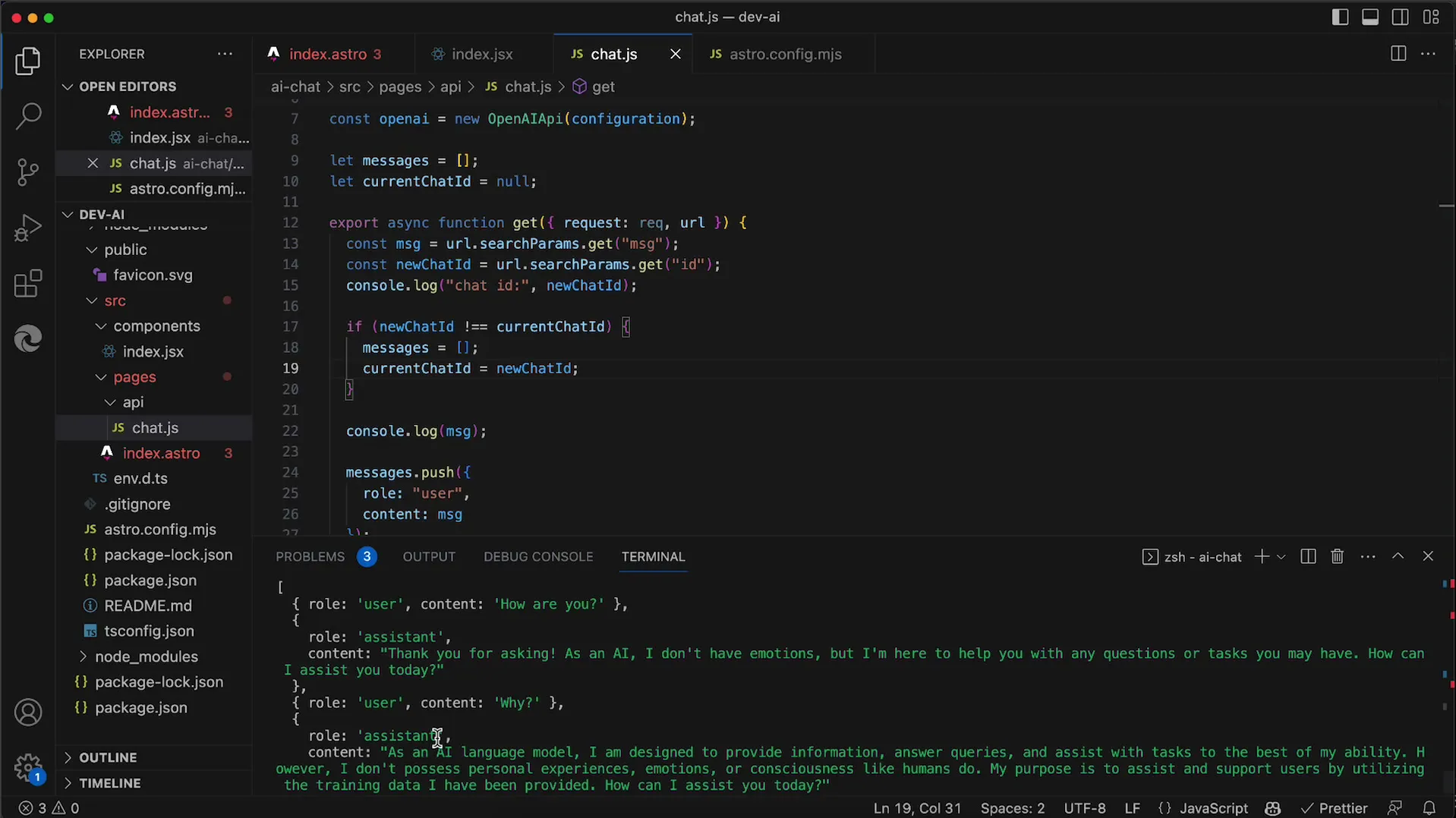Image resolution: width=1456 pixels, height=818 pixels.
Task: Toggle primary side bar layout icon
Action: pos(1340,17)
